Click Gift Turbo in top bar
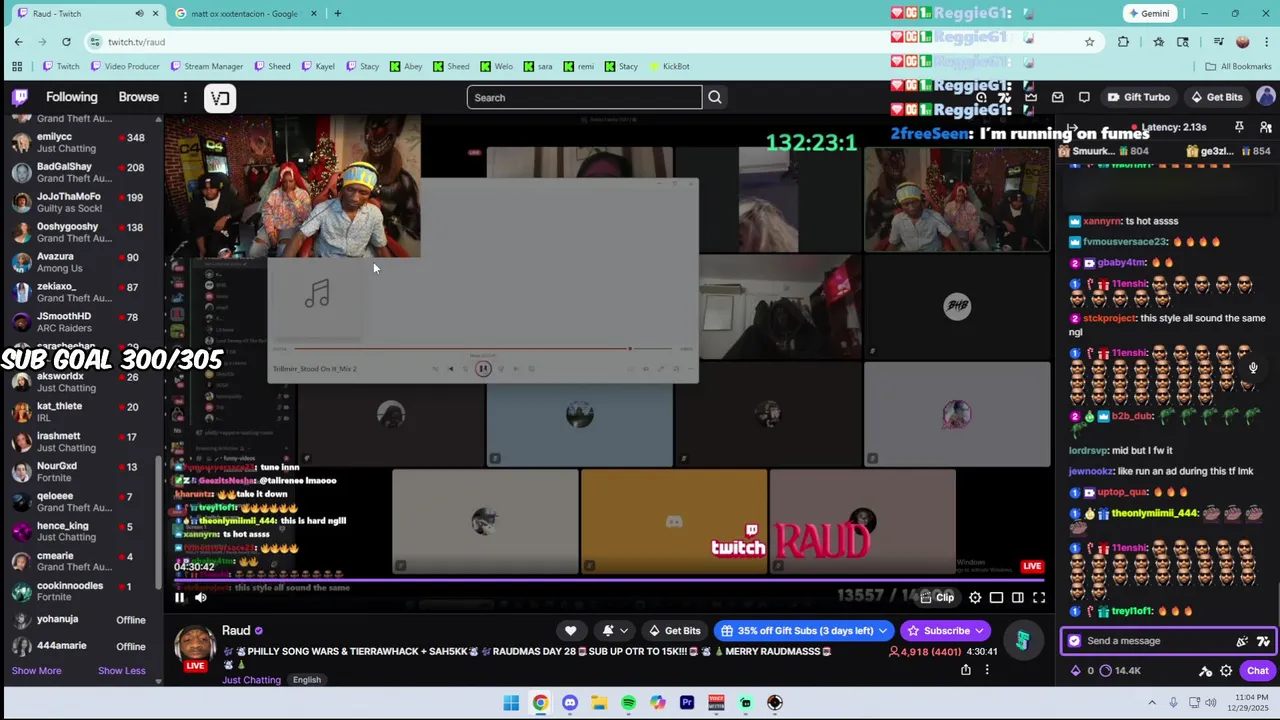 tap(1139, 97)
